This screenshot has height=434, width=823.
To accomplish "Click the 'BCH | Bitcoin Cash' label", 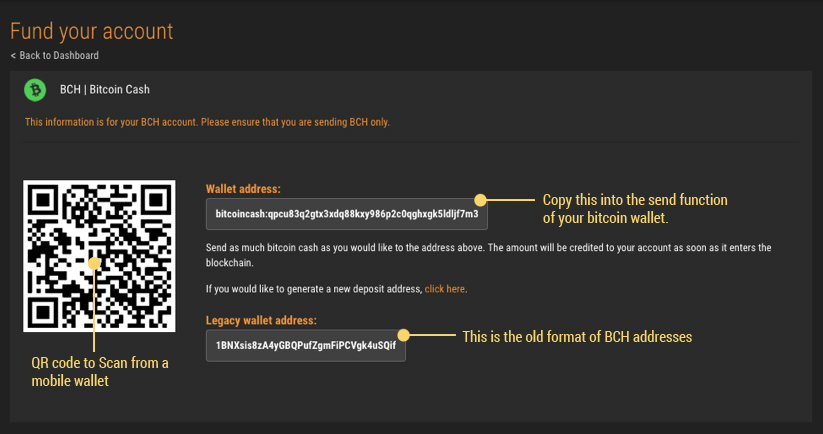I will [104, 90].
